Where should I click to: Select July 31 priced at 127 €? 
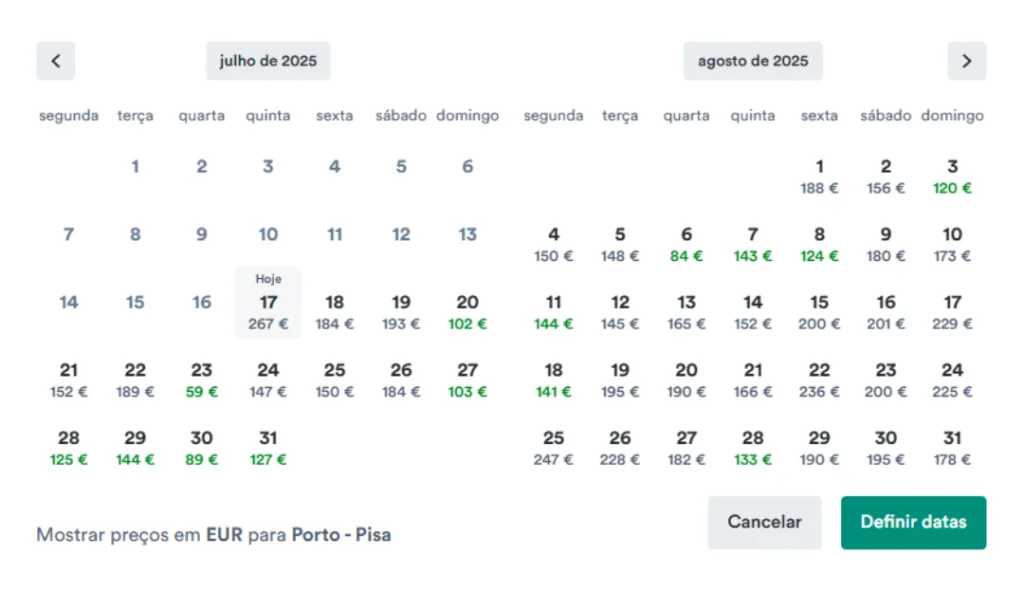(x=268, y=447)
